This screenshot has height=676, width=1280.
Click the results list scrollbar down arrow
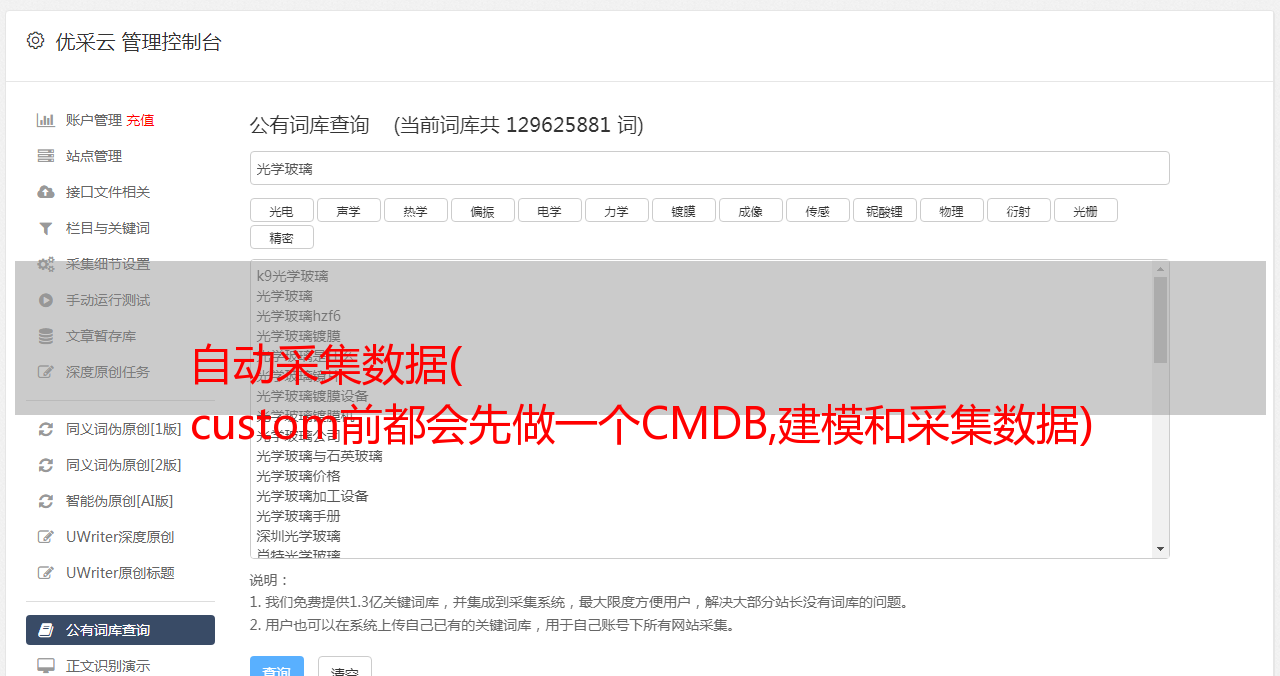point(1160,549)
